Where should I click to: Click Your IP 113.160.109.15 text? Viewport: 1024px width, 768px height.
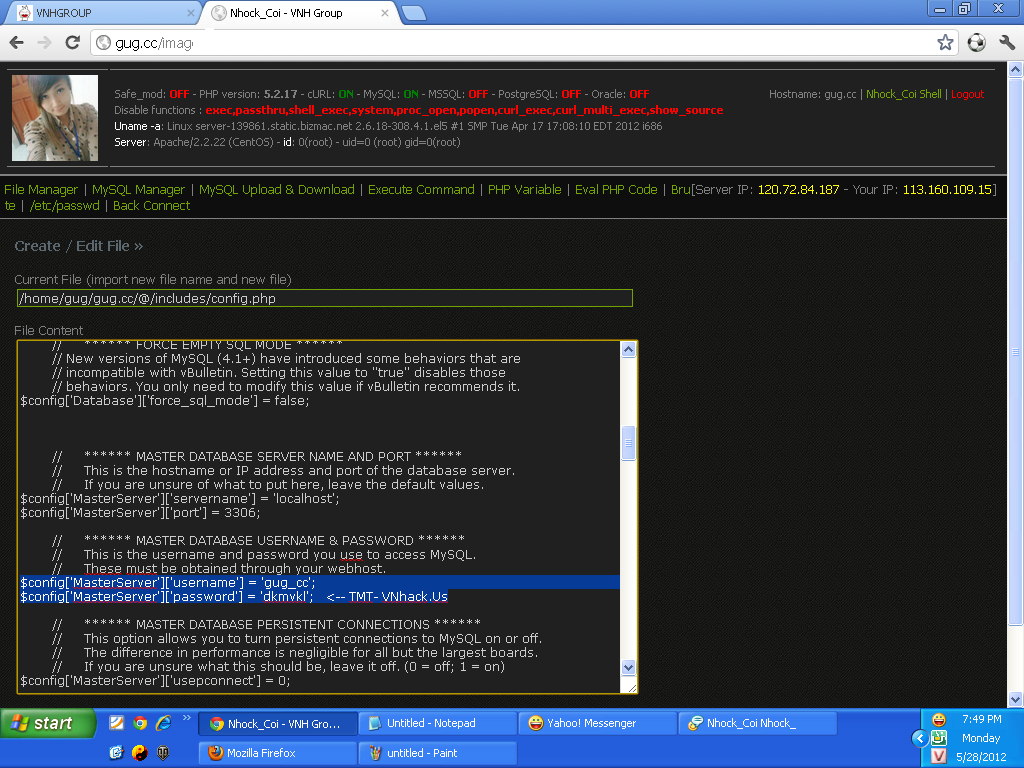[947, 189]
